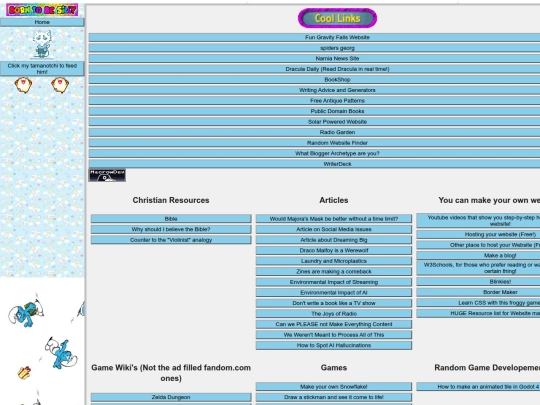540x405 pixels.
Task: Open Writing Advice and Generators link
Action: coord(314,90)
